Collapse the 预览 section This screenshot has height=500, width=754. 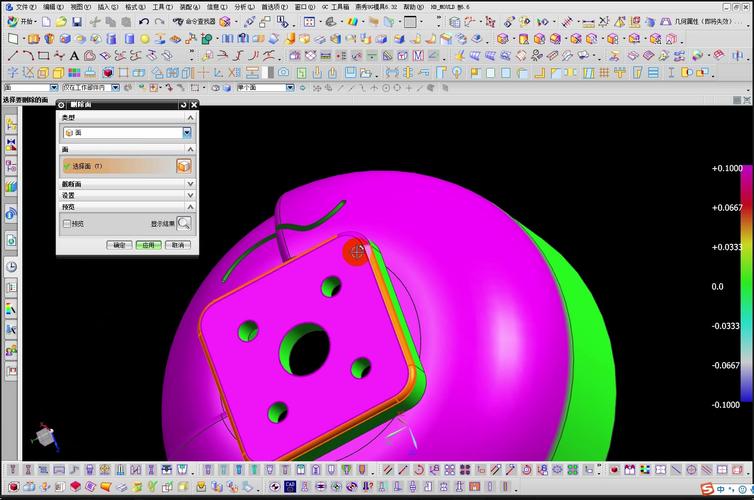pyautogui.click(x=190, y=207)
